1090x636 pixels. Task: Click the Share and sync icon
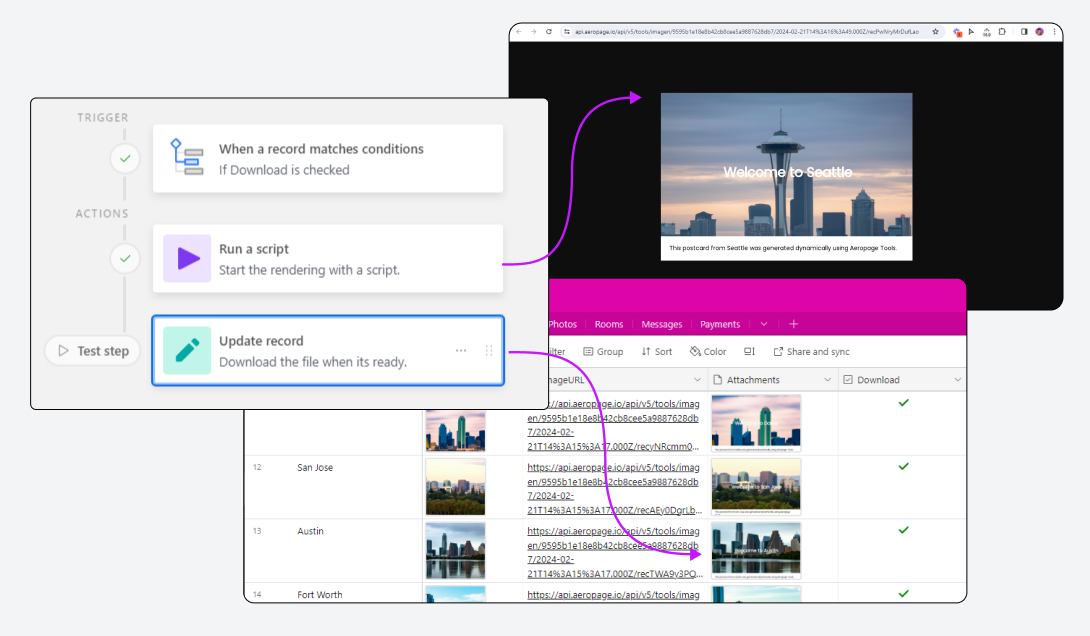point(778,352)
